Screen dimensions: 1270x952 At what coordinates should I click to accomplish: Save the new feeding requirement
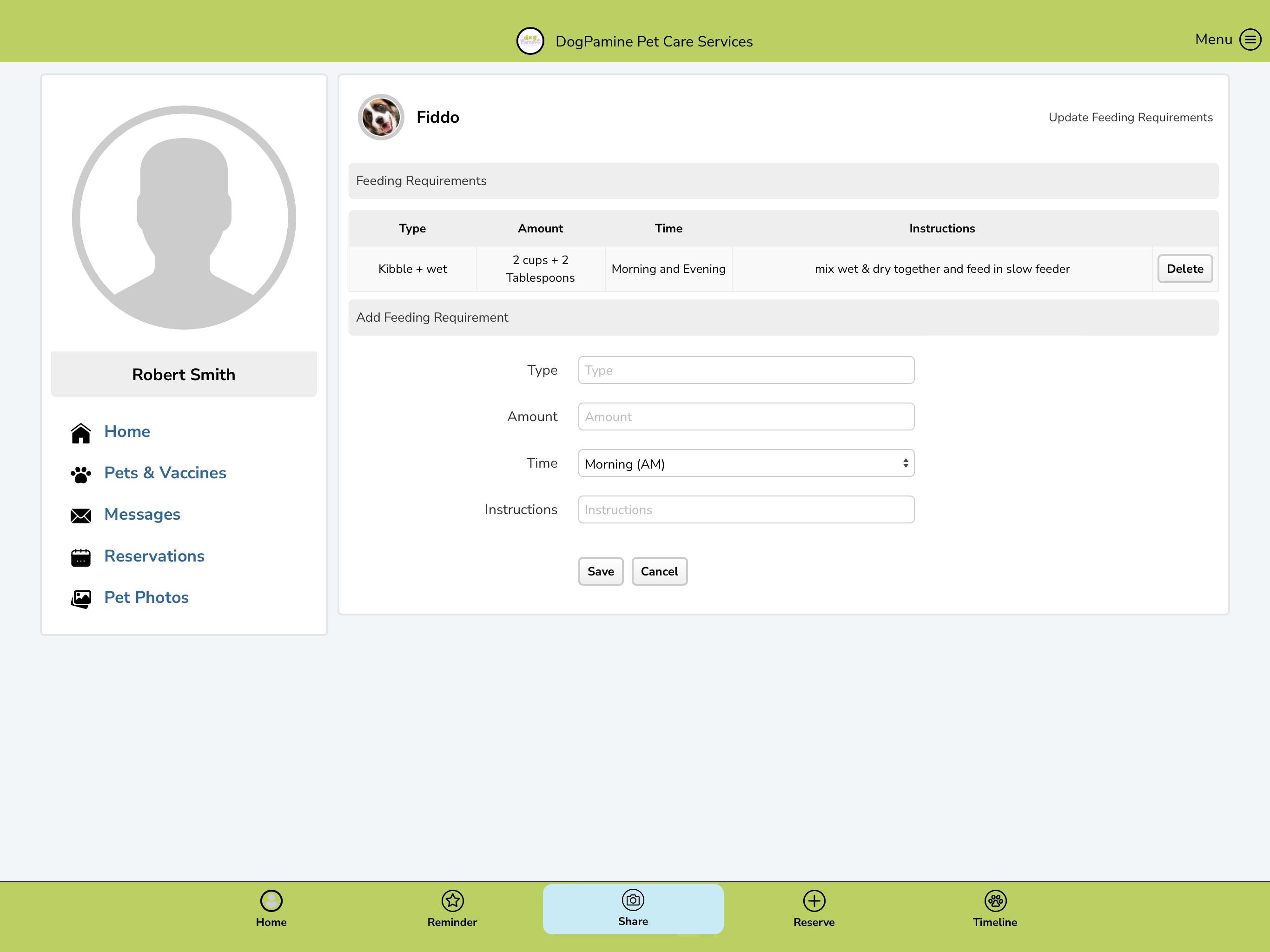(601, 571)
